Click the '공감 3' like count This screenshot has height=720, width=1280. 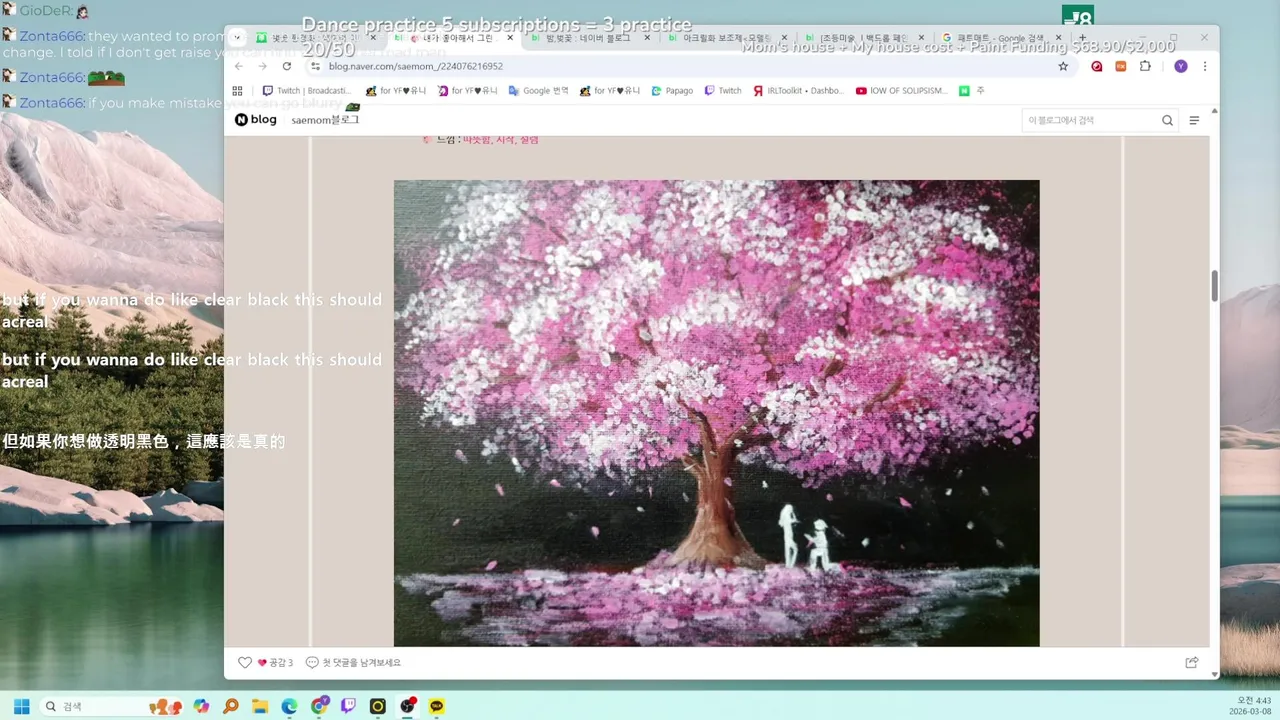(281, 662)
